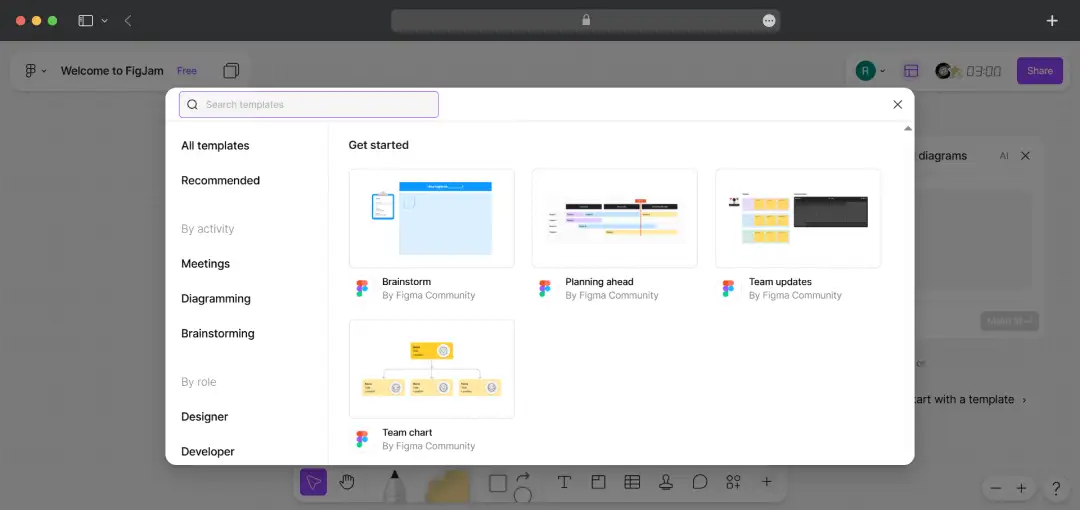Viewport: 1080px width, 510px height.
Task: Click the template list scroll-up arrow
Action: (908, 129)
